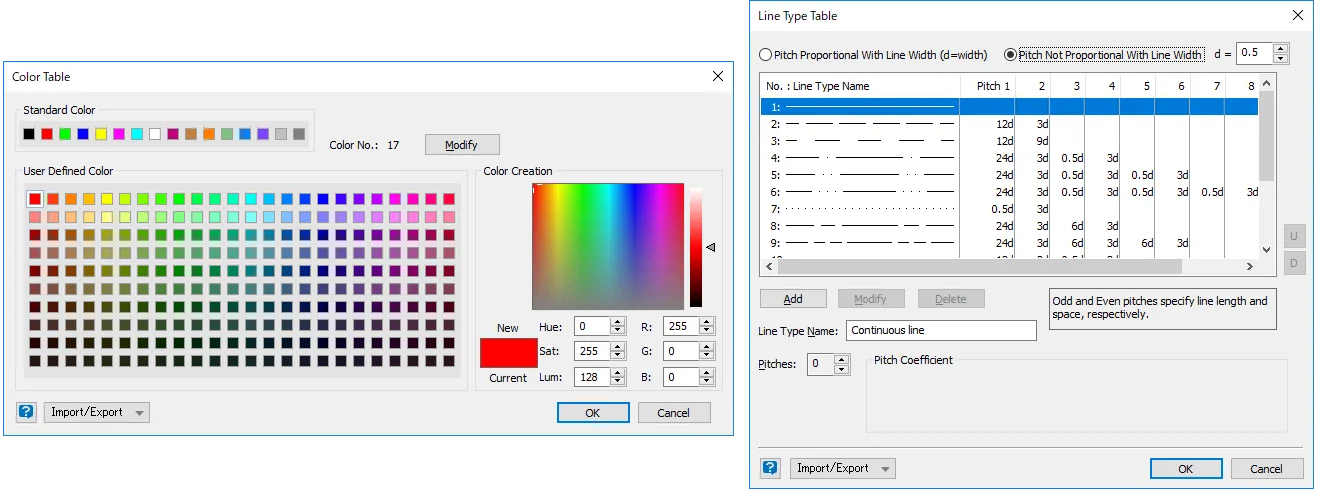Select line type row 5
The width and height of the screenshot is (1320, 490).
(x=1009, y=175)
